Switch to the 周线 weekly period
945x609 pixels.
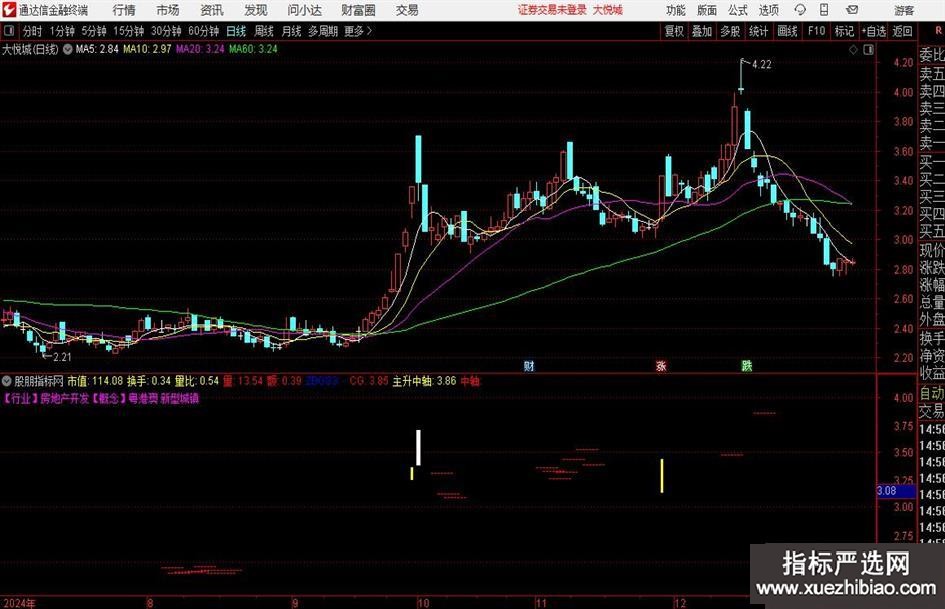(x=264, y=31)
